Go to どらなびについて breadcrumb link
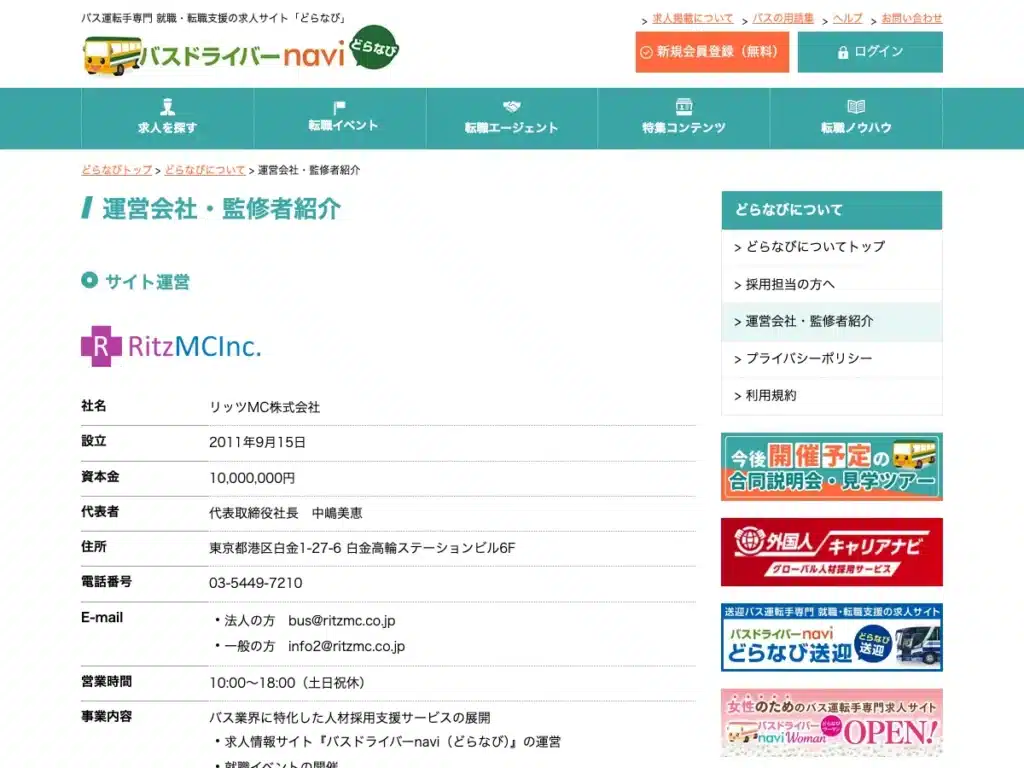This screenshot has width=1024, height=768. pyautogui.click(x=204, y=170)
